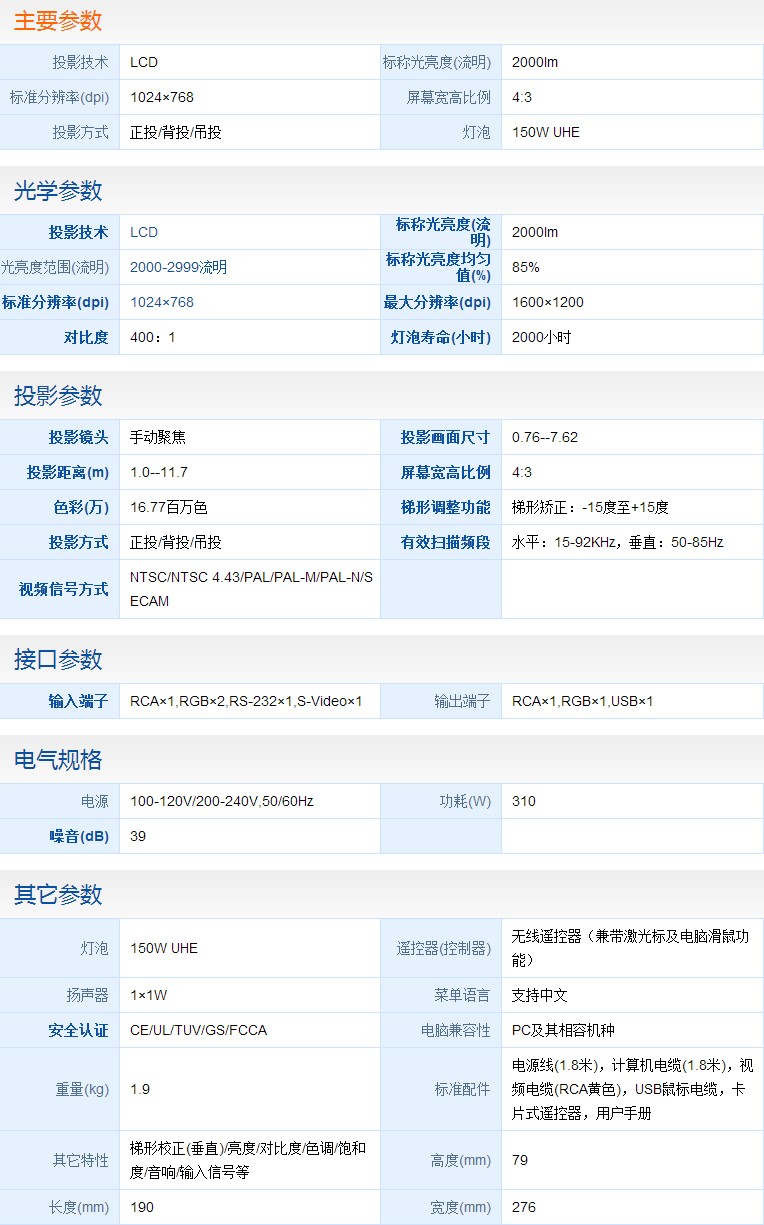Screen dimensions: 764x1225
Task: Click the 对比度 label link
Action: (x=86, y=337)
